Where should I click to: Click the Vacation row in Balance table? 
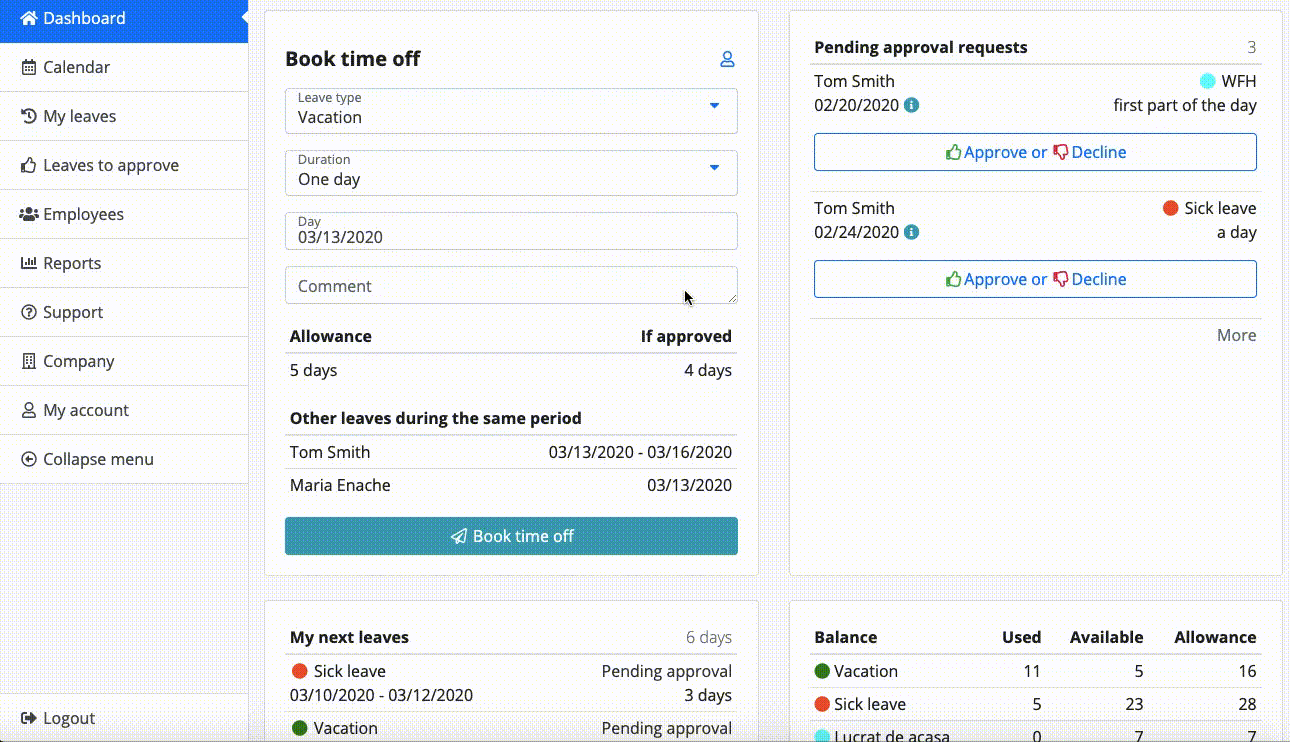pyautogui.click(x=1035, y=671)
